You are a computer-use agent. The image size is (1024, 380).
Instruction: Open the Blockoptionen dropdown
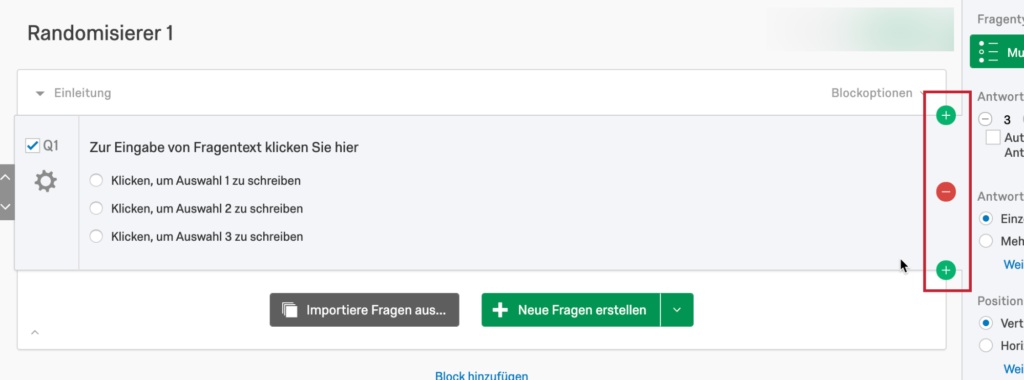click(877, 93)
